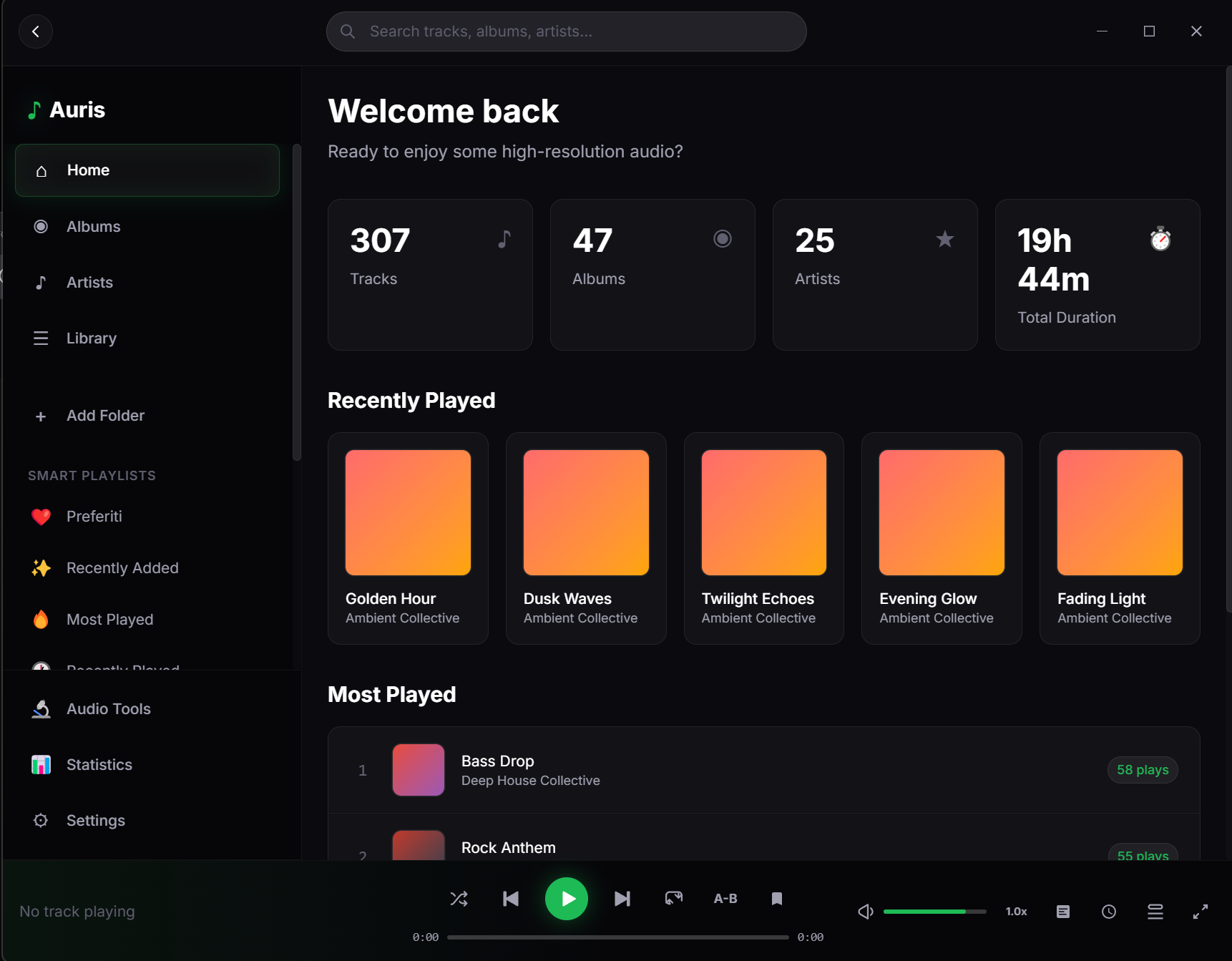Image resolution: width=1232 pixels, height=961 pixels.
Task: Open Audio Tools from the sidebar
Action: coord(108,708)
